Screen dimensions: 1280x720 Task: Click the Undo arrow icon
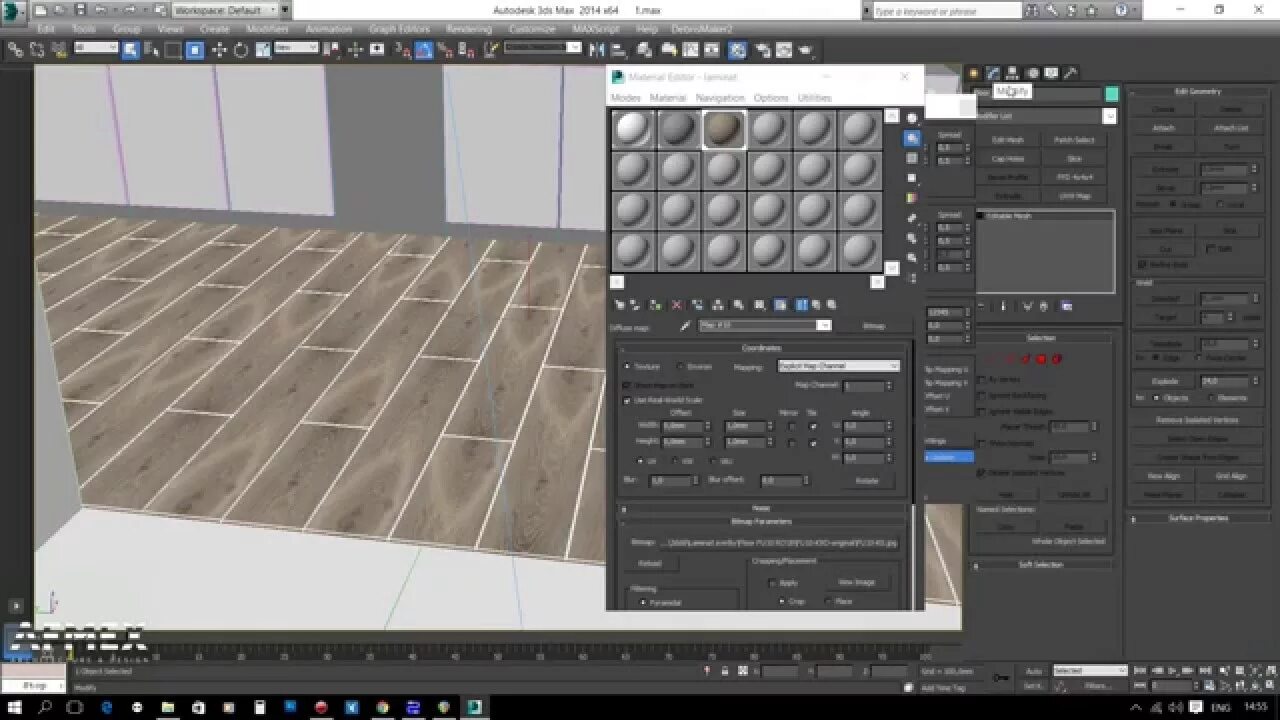[x=100, y=10]
